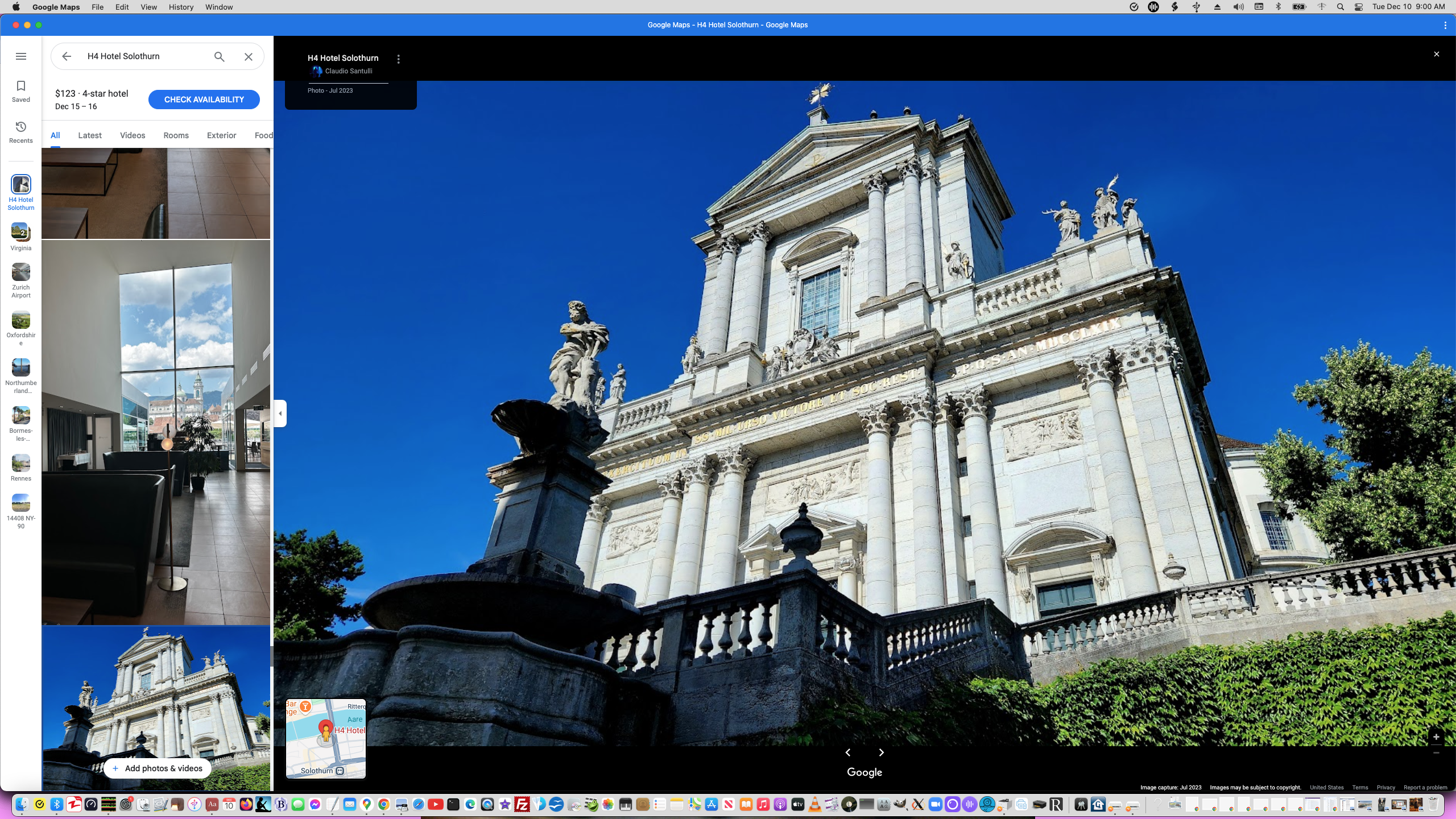Open the Report a problem link

(1425, 788)
